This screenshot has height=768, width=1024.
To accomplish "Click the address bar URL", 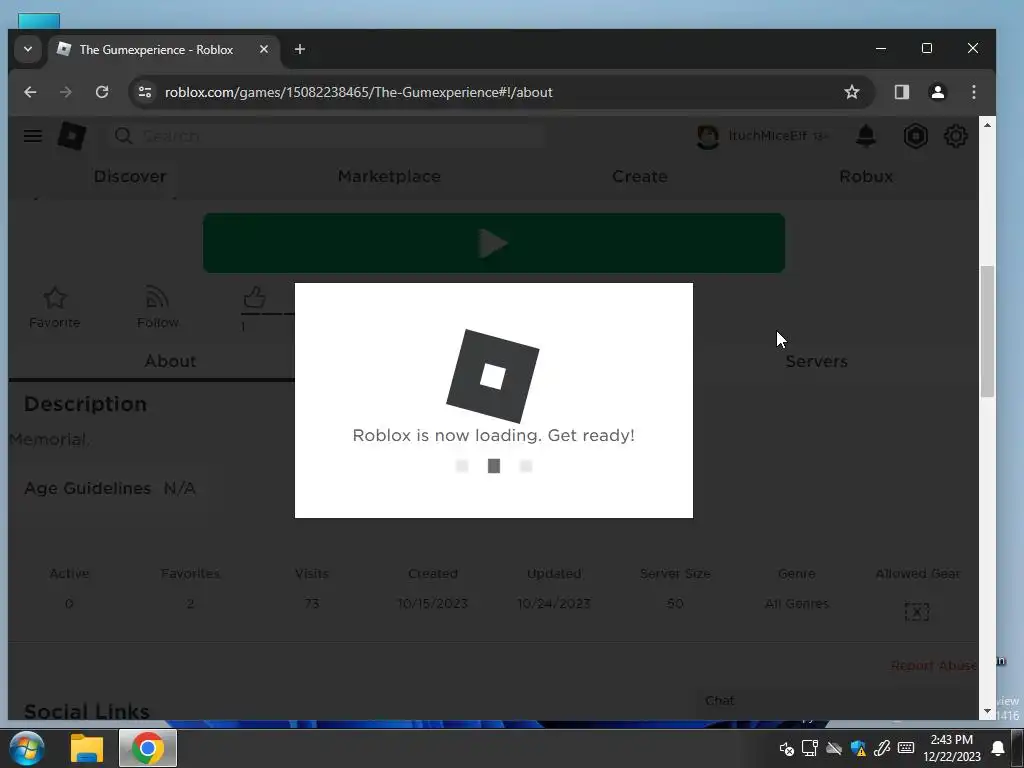I will pyautogui.click(x=359, y=92).
